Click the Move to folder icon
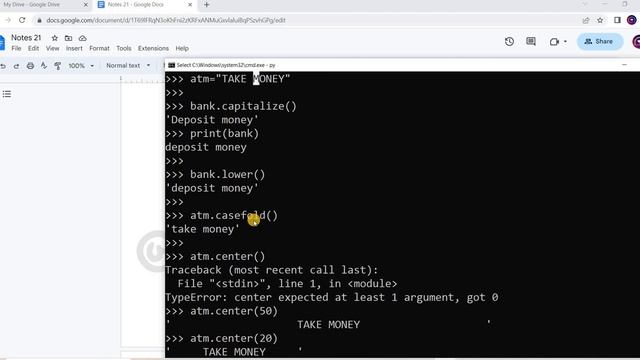This screenshot has width=640, height=360. coord(69,38)
